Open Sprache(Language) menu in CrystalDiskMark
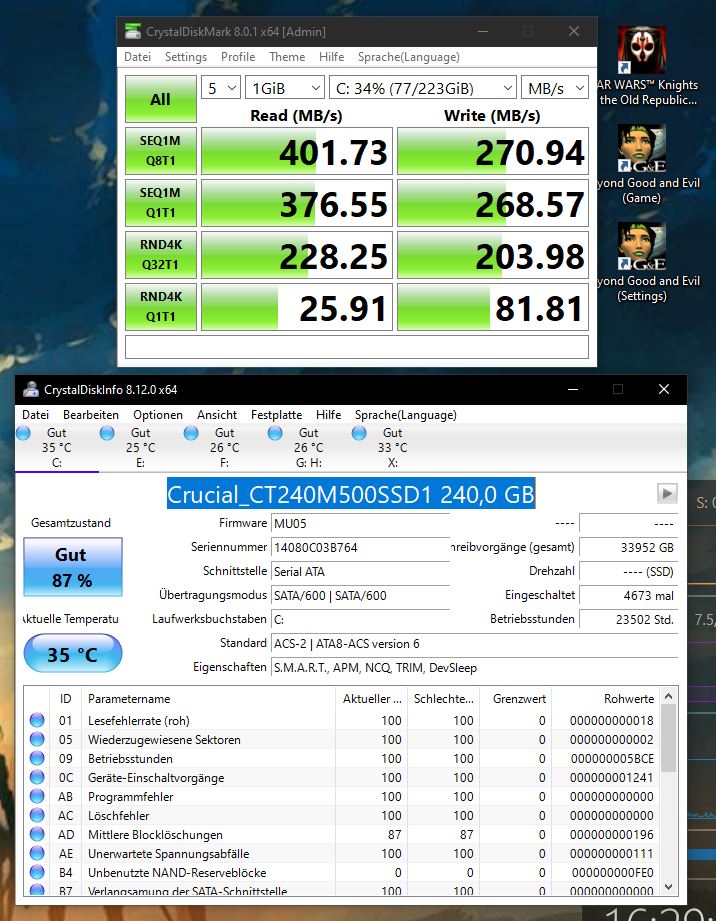This screenshot has height=921, width=716. (408, 57)
